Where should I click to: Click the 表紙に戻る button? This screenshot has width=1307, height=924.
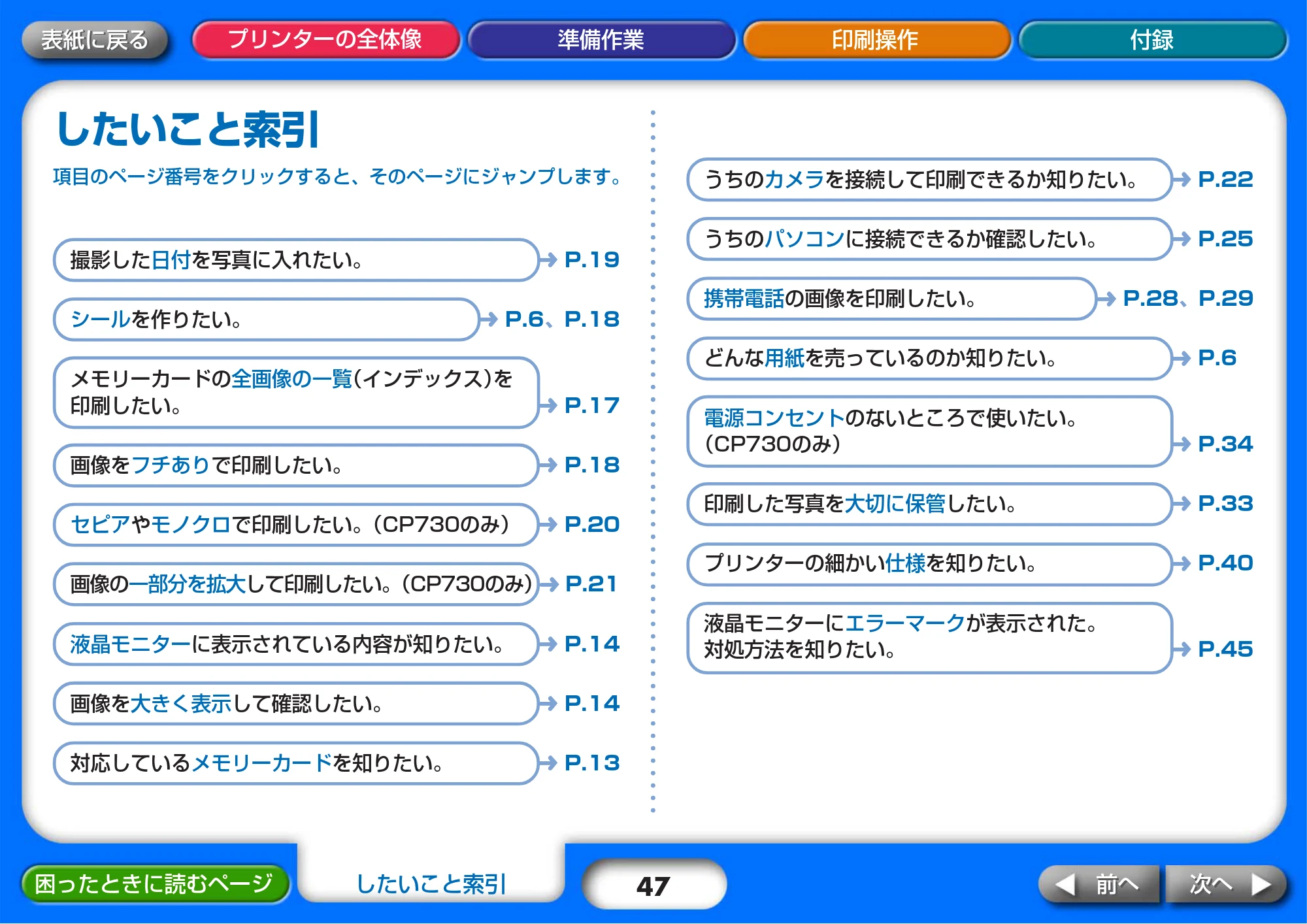click(x=95, y=40)
